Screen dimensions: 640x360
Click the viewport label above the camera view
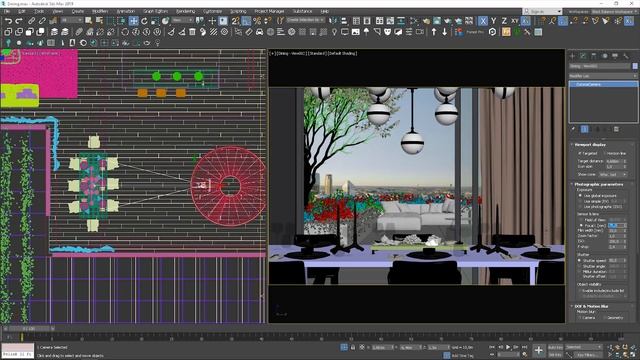click(x=313, y=53)
